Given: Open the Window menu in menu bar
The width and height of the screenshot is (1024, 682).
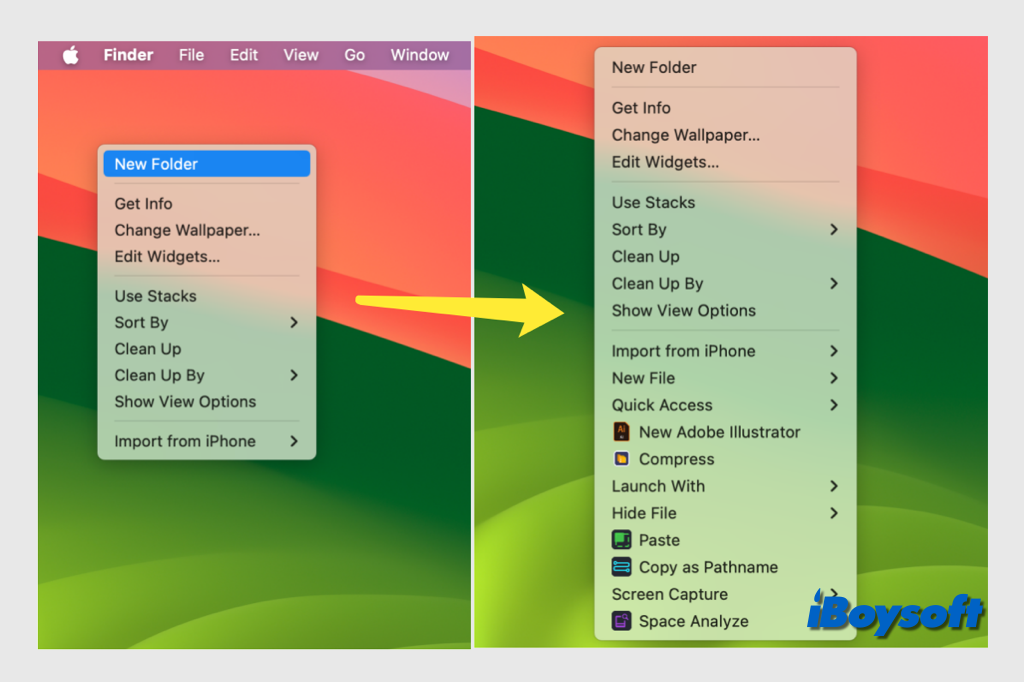Looking at the screenshot, I should pos(419,55).
